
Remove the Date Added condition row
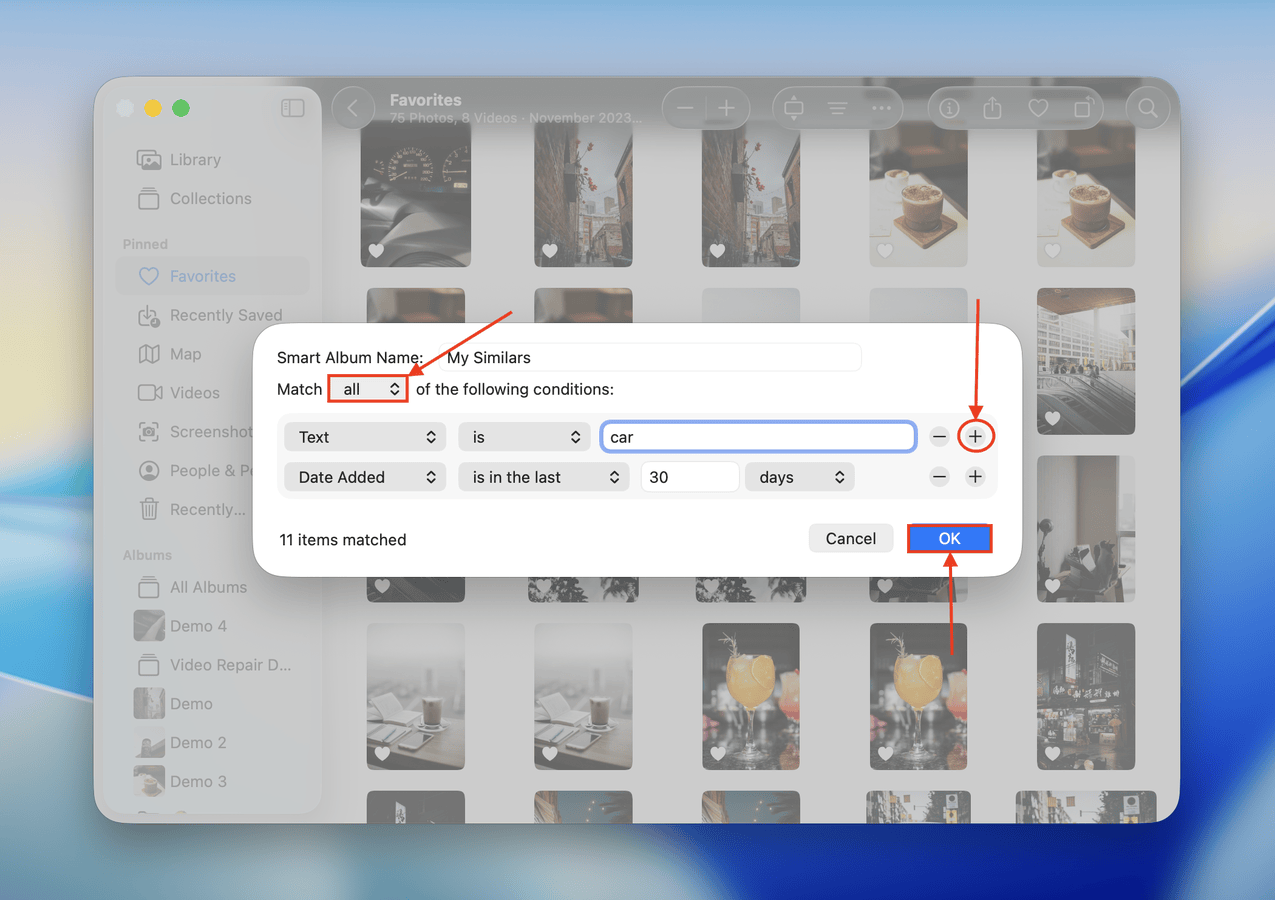click(939, 477)
